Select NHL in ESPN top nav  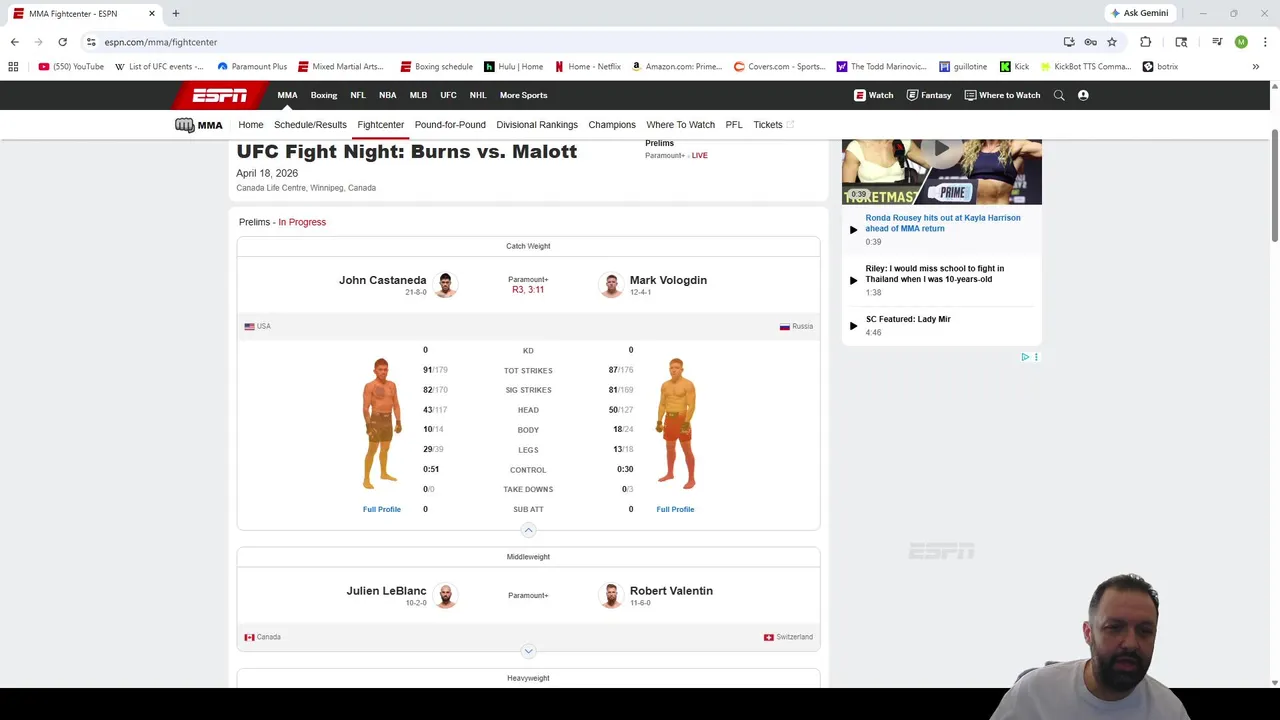478,95
